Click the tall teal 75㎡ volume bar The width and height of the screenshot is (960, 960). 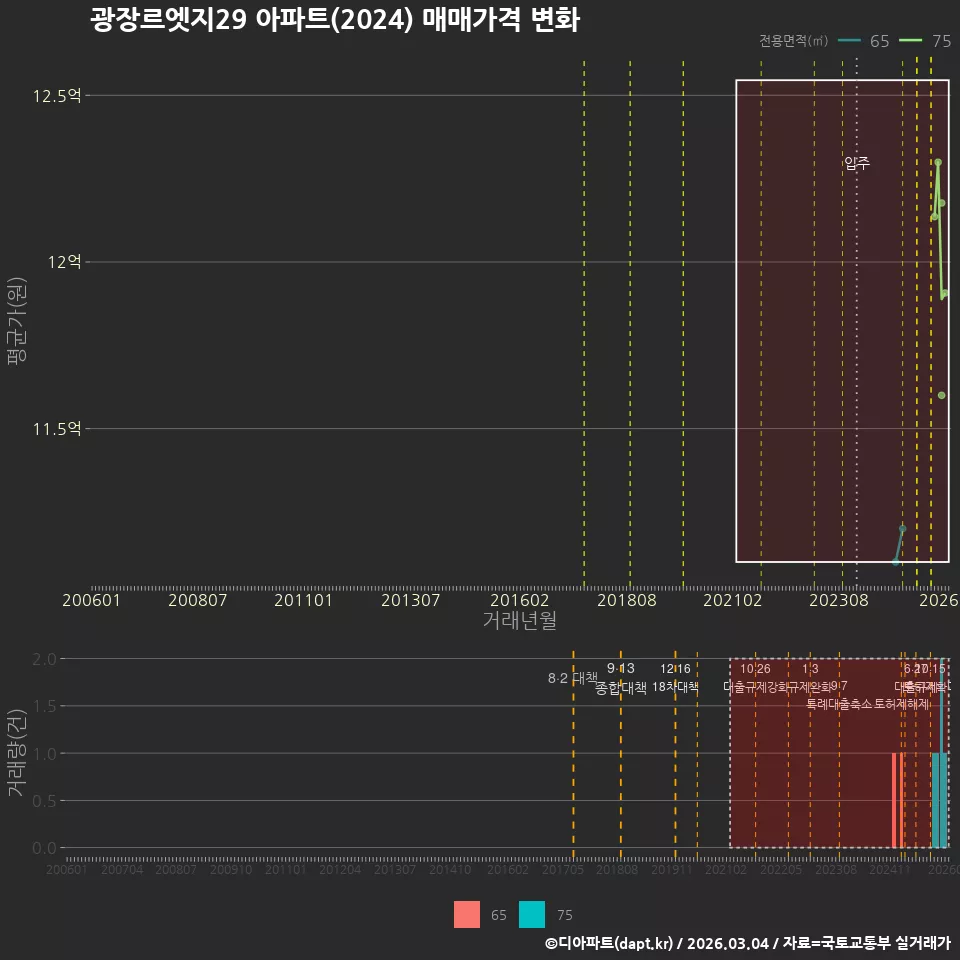click(942, 753)
